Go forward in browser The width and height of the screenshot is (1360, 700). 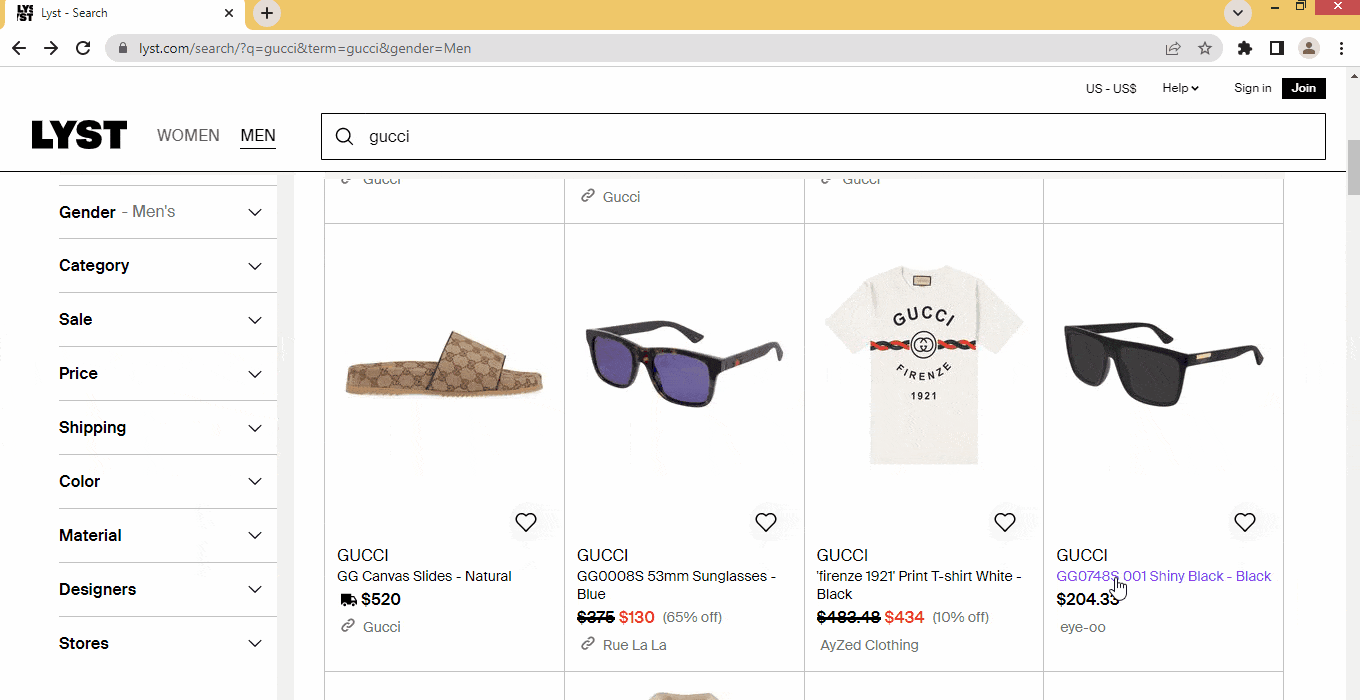[51, 48]
